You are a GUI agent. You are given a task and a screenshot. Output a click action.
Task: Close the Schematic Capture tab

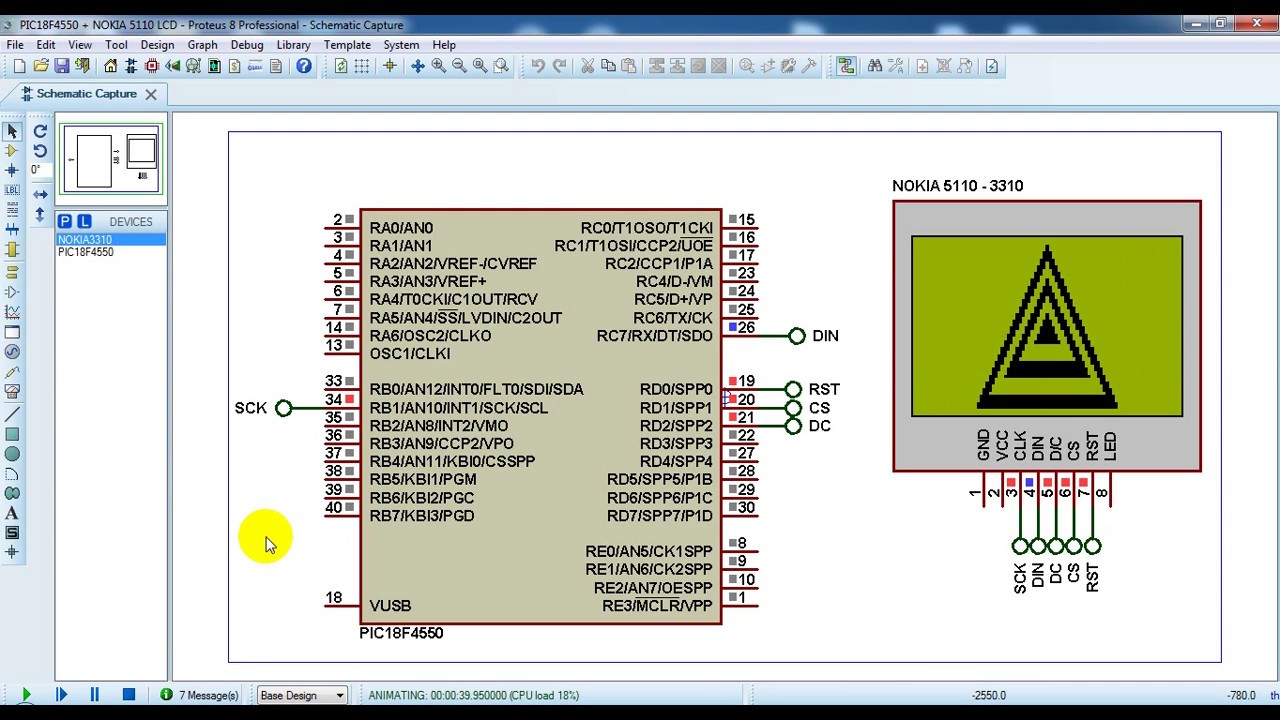tap(151, 94)
